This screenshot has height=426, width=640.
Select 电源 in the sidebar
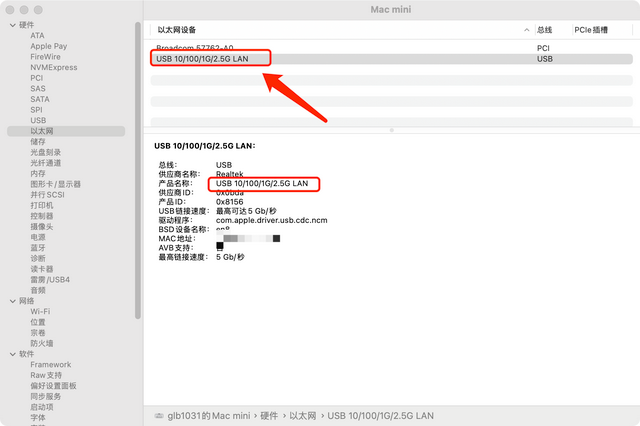38,237
